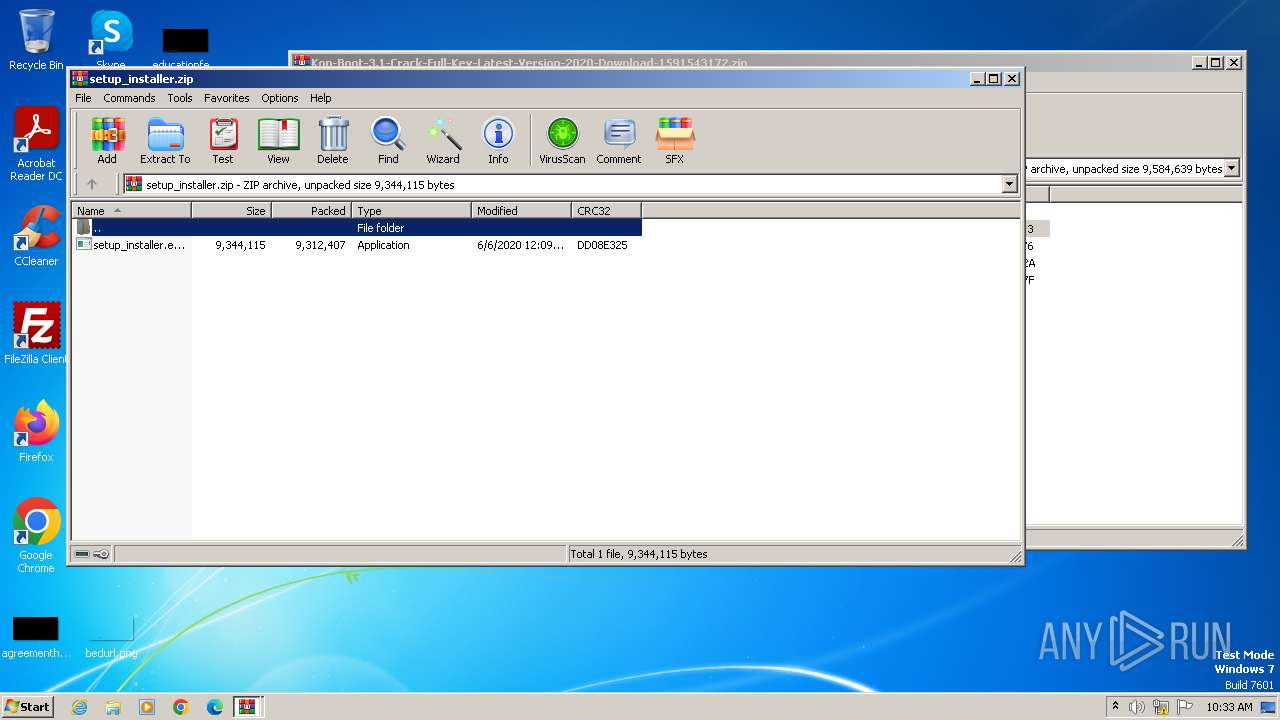Open the agreementh... desktop file
The image size is (1280, 720).
point(36,637)
